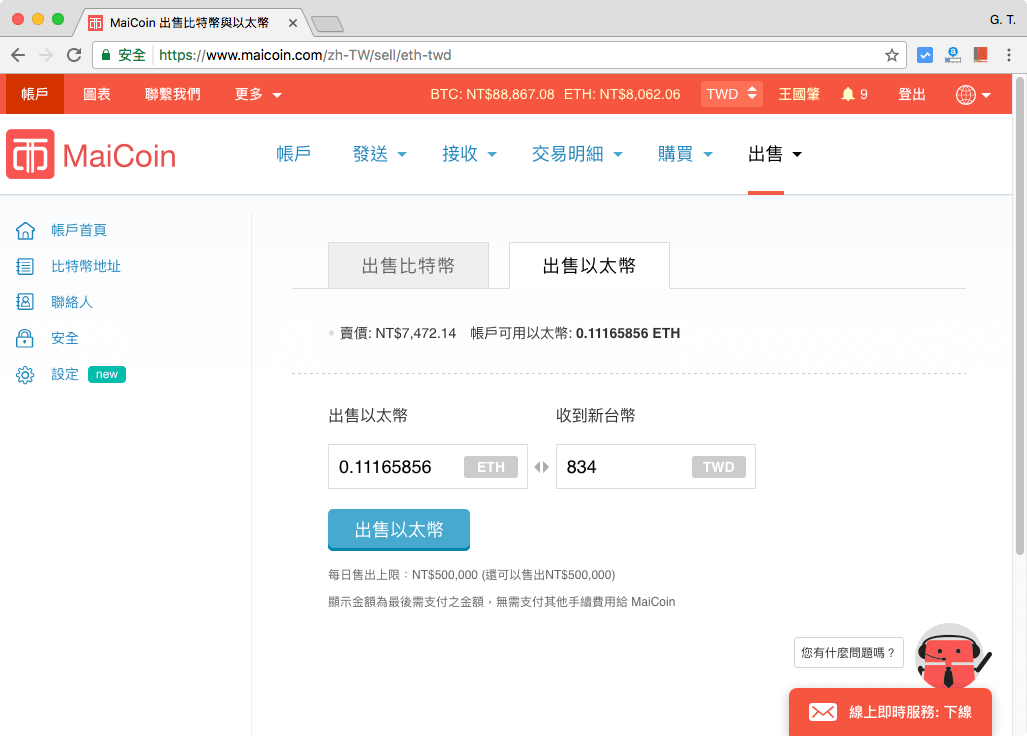Click the swap arrows between currency fields

pyautogui.click(x=541, y=466)
